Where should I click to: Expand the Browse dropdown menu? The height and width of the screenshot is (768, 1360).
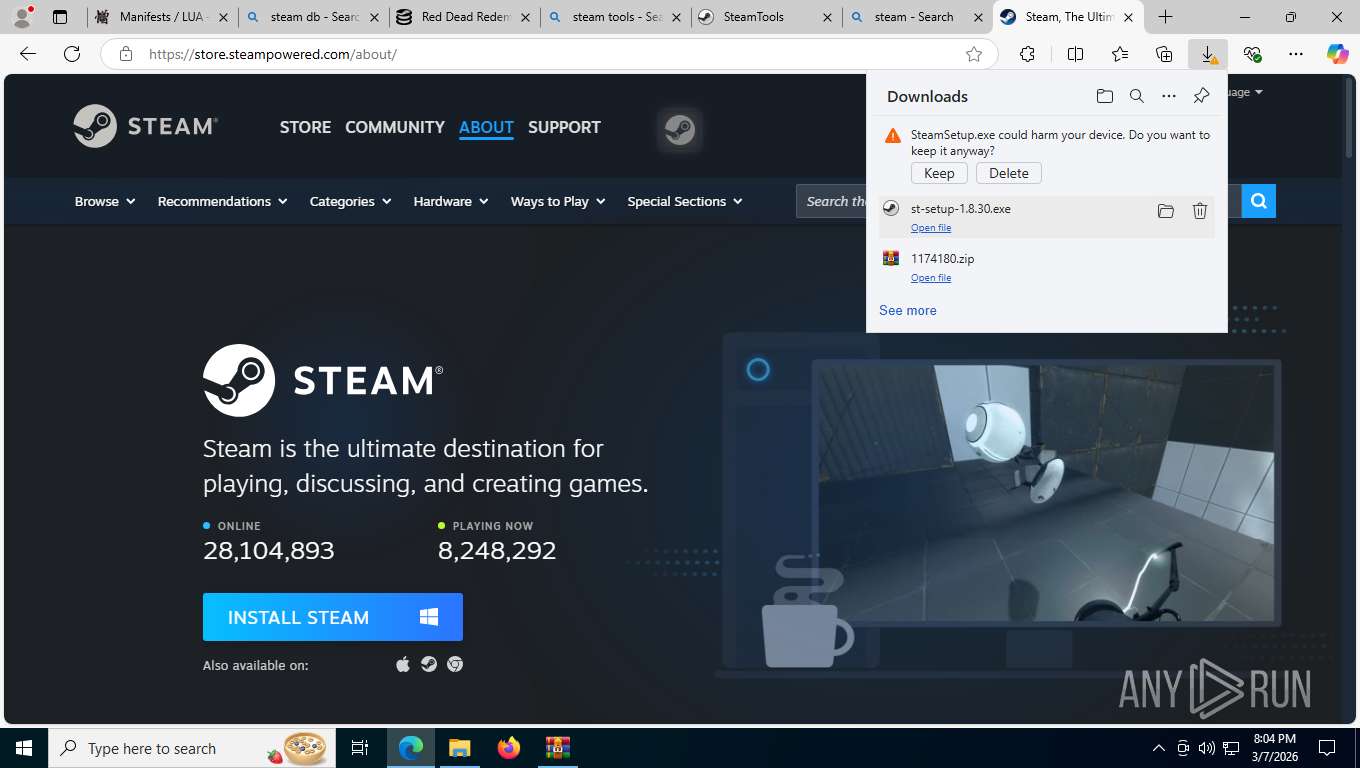[105, 201]
